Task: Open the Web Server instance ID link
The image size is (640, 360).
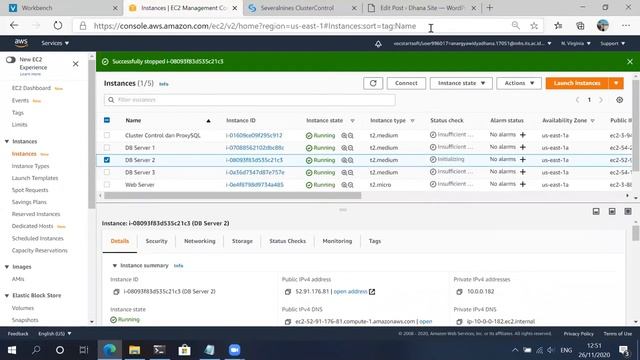Action: pos(255,185)
